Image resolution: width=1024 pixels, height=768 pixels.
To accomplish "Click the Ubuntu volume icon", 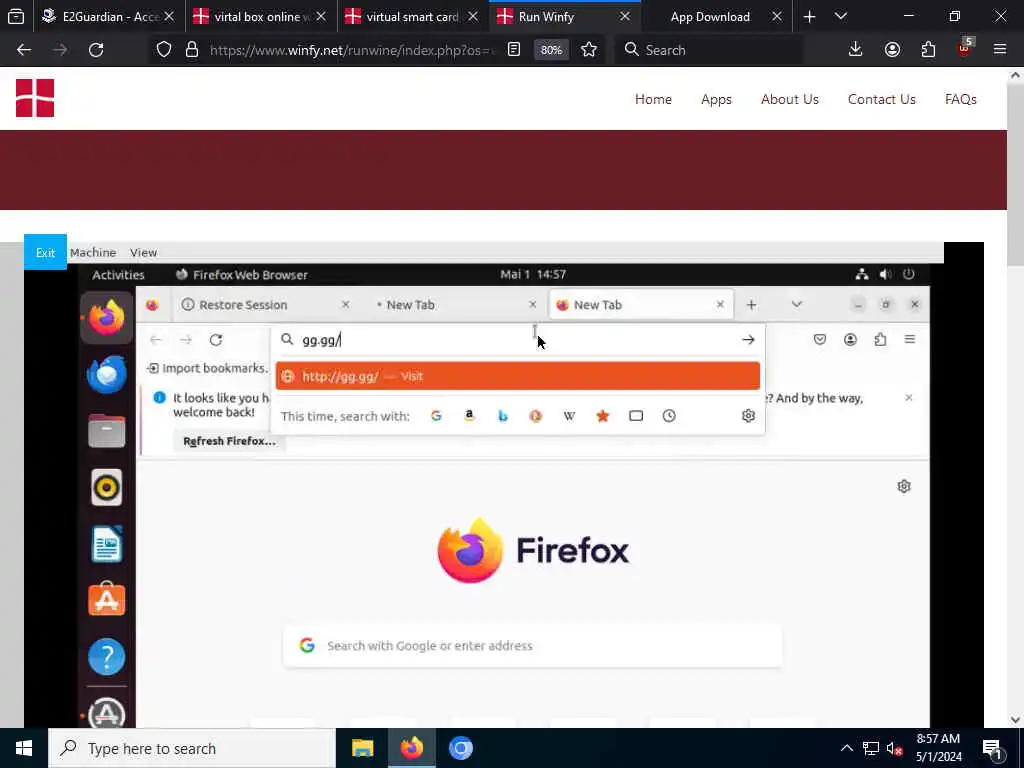I will tap(886, 274).
